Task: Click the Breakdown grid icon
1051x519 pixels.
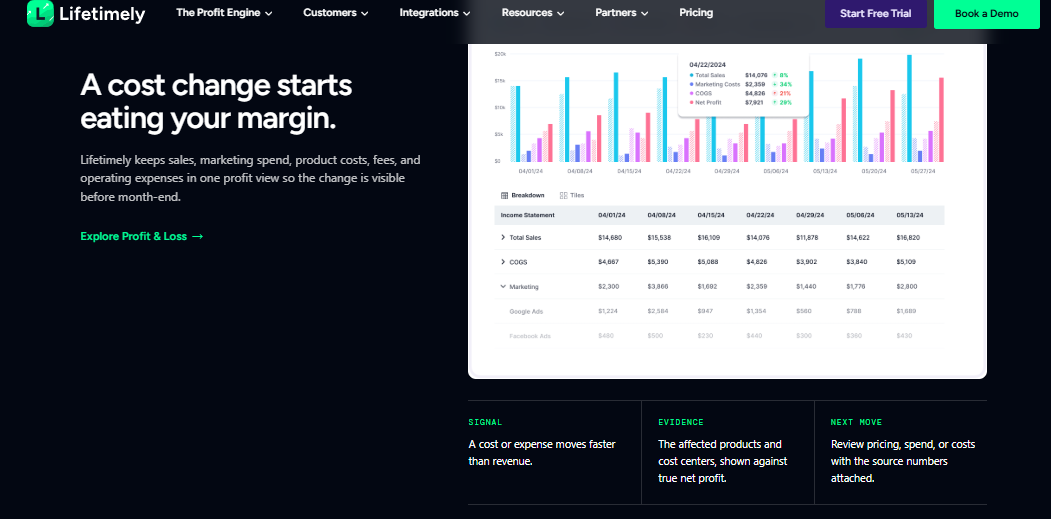Action: (505, 195)
